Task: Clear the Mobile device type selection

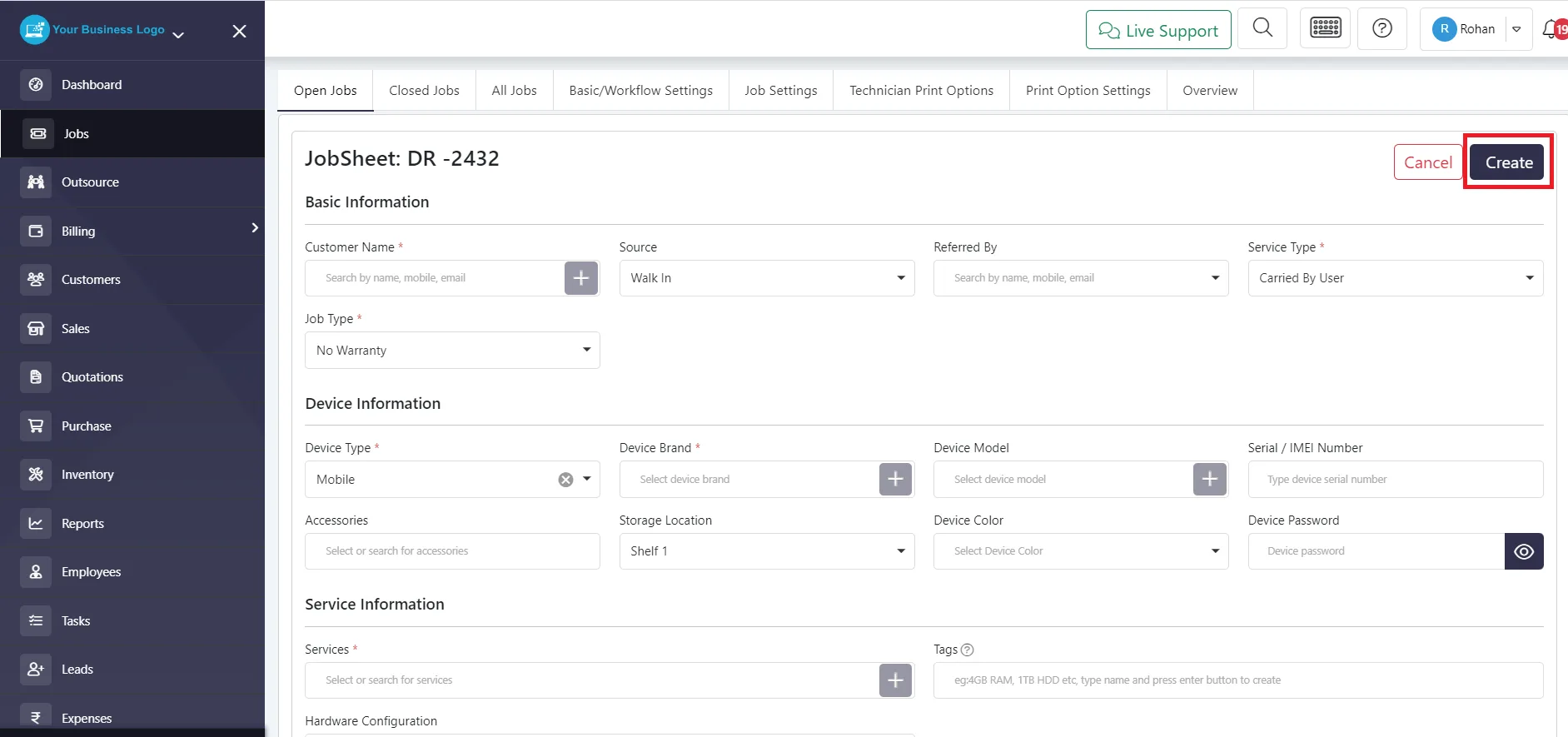Action: pos(565,480)
